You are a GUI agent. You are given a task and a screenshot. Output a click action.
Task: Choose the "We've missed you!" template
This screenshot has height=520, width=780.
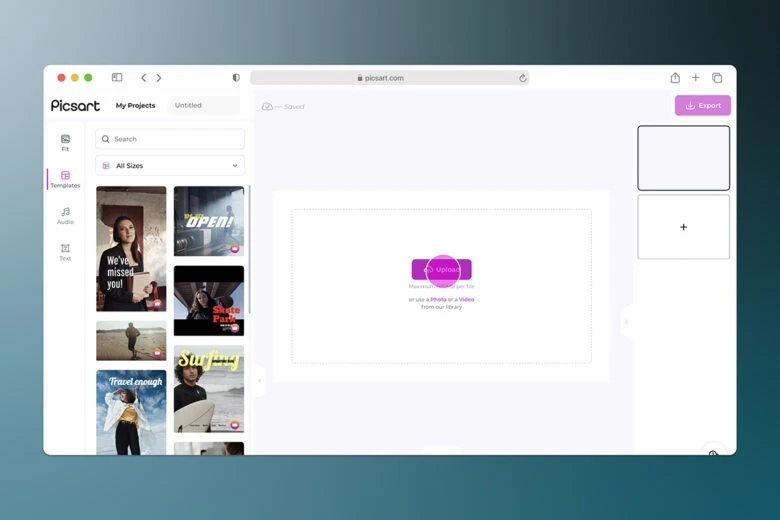point(131,249)
